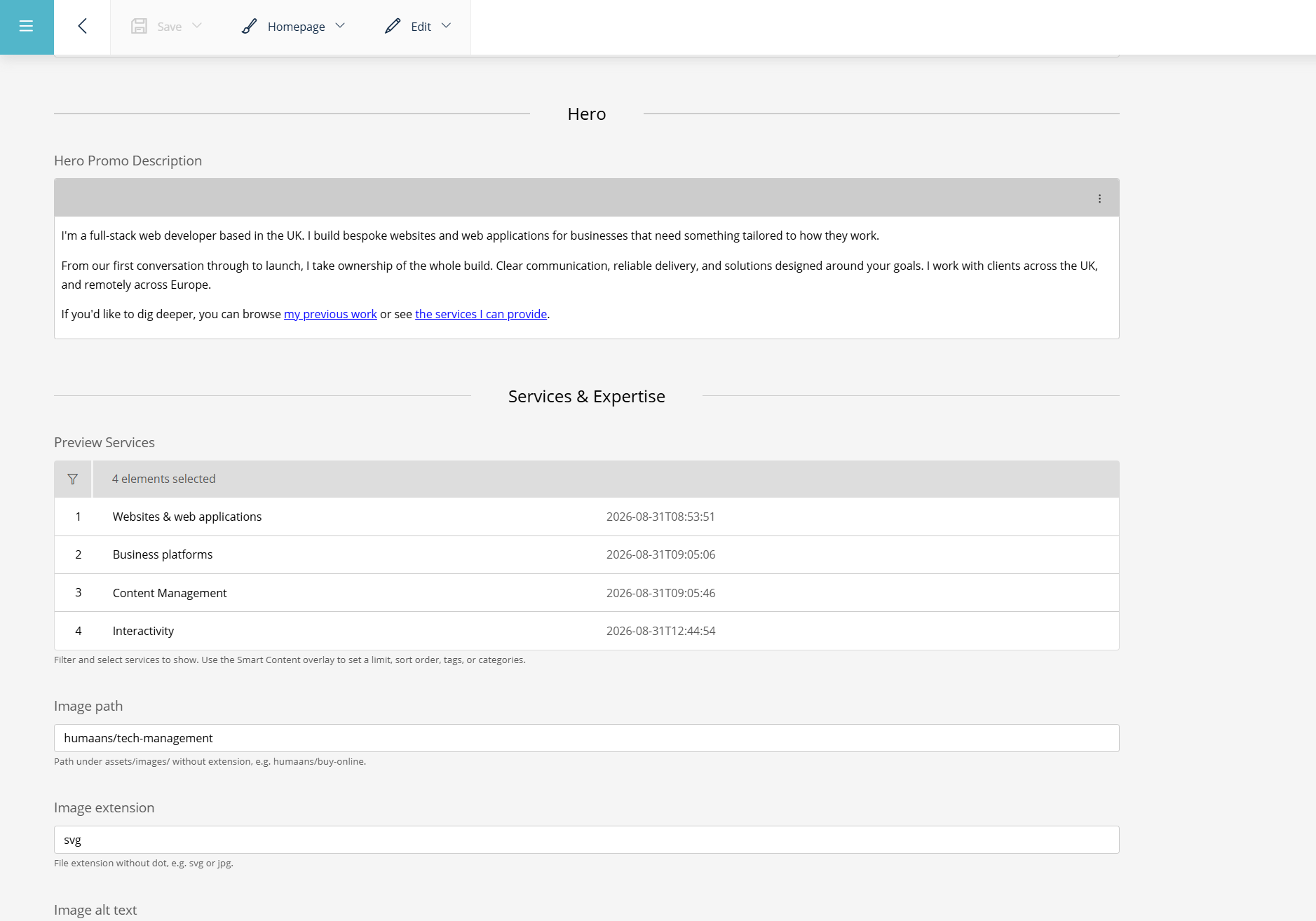Click the Edit pencil icon
Screen dimensions: 1316x921
click(x=393, y=27)
